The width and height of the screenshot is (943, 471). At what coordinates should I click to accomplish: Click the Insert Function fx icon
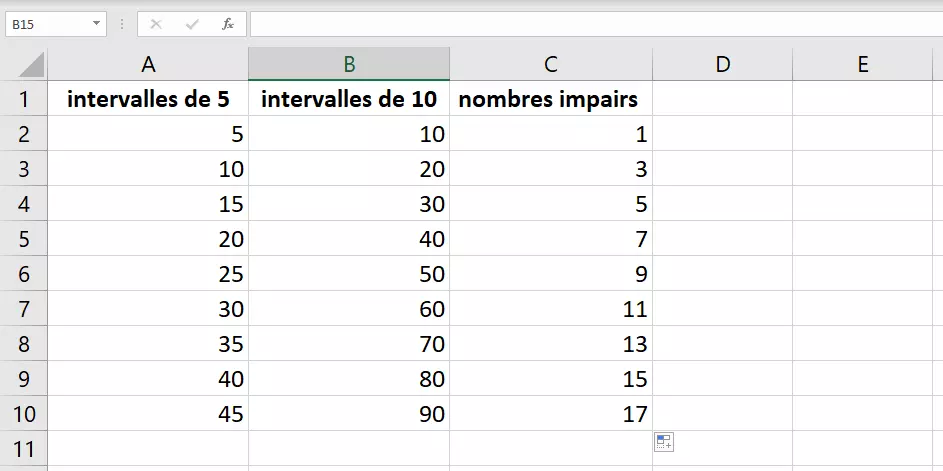[x=228, y=25]
